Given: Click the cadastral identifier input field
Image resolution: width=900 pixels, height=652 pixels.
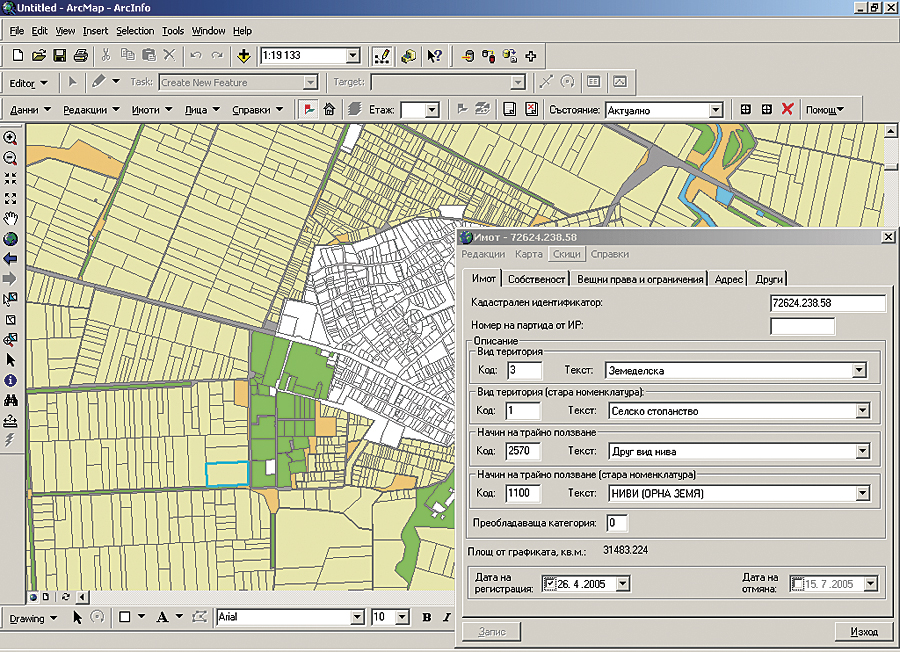Looking at the screenshot, I should point(828,303).
